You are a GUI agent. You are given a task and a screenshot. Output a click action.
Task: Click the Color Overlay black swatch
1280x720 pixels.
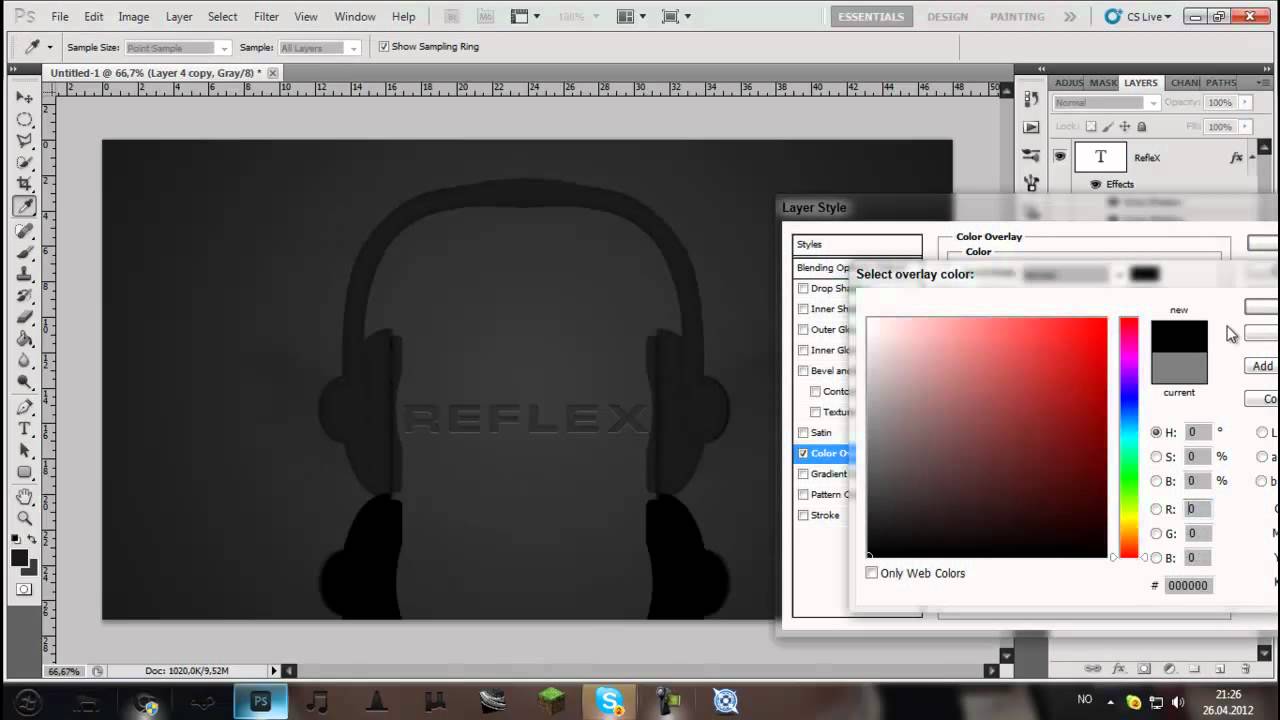click(x=1145, y=274)
